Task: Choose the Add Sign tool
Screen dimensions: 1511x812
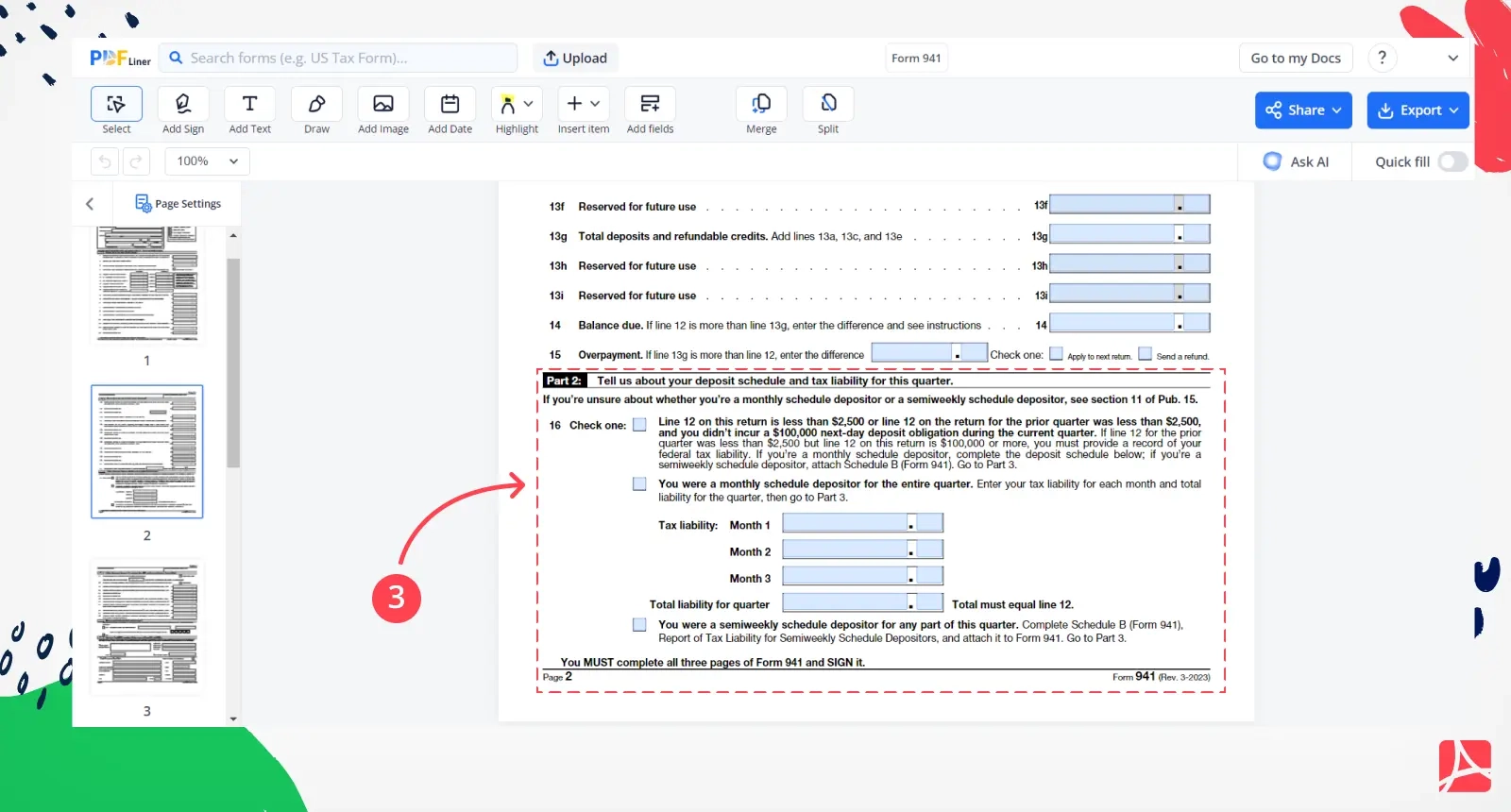Action: click(x=183, y=104)
